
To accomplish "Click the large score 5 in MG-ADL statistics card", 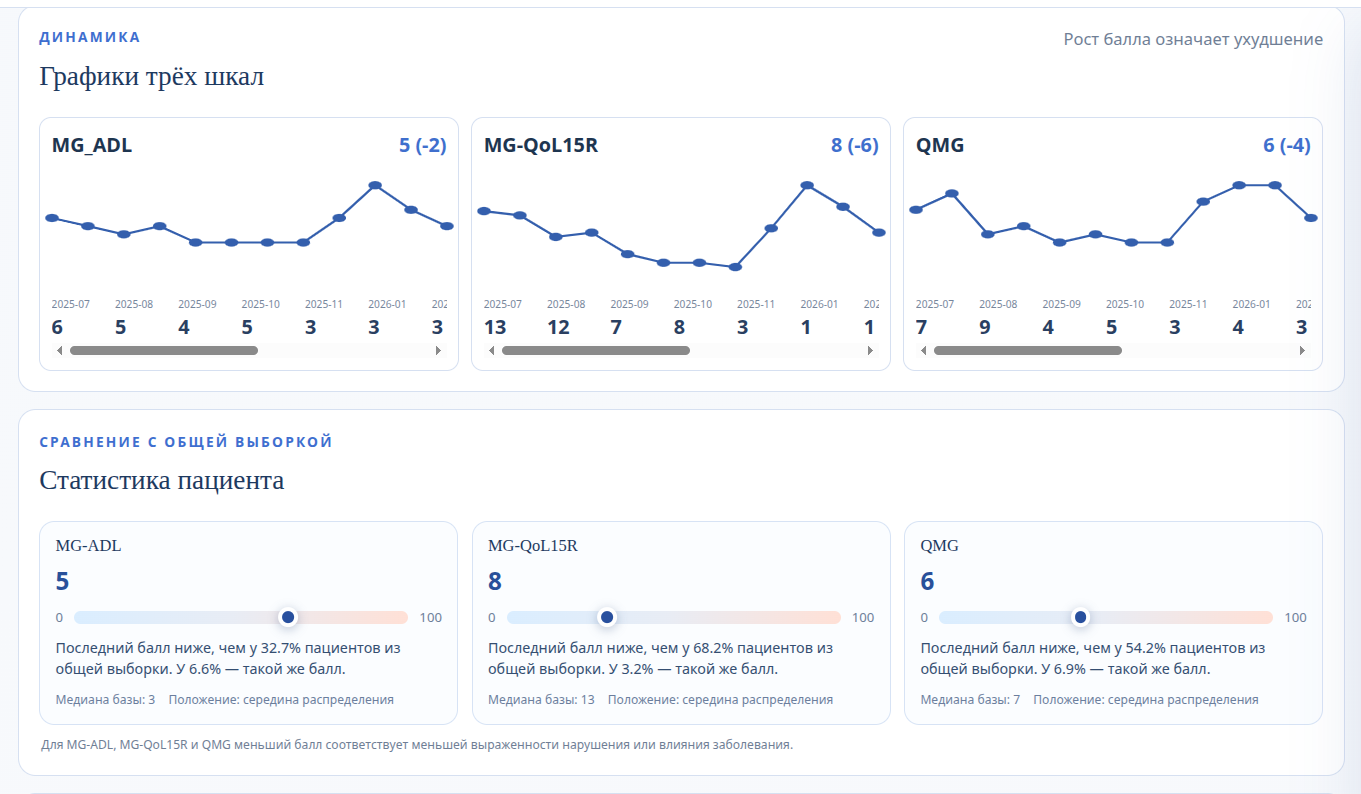I will 63,582.
